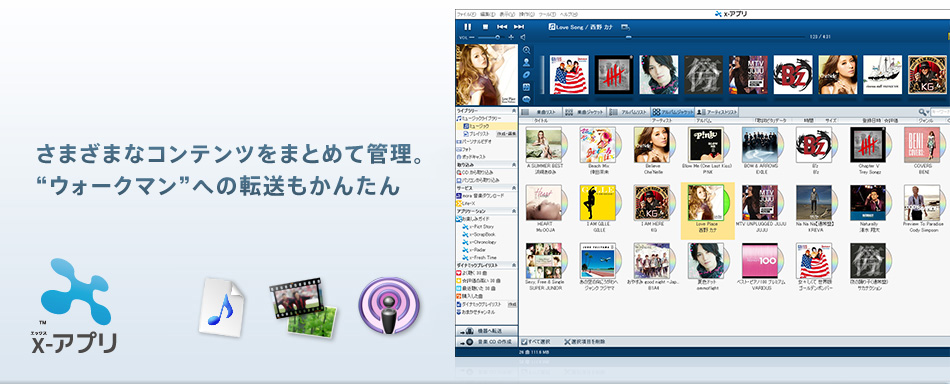The image size is (950, 384).
Task: Switch to the 楽曲ジャケット tab
Action: pyautogui.click(x=585, y=112)
